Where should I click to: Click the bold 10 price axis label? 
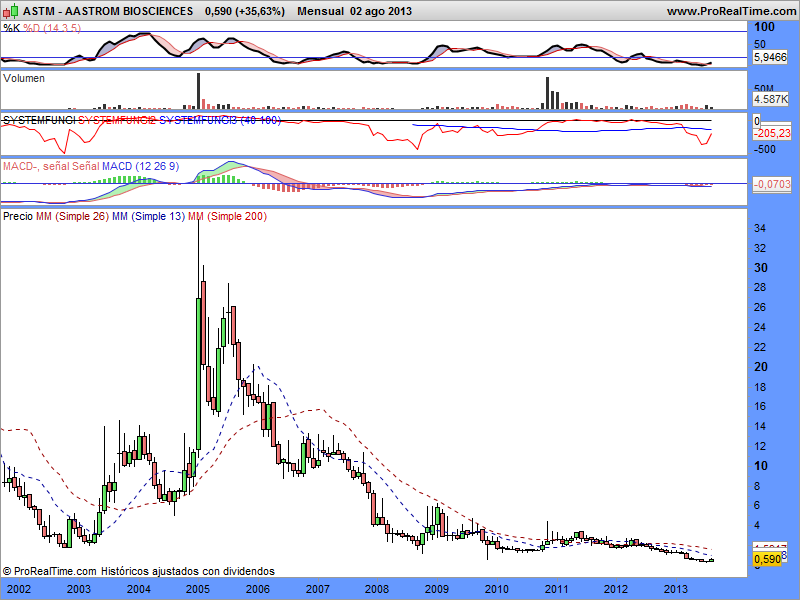(761, 466)
